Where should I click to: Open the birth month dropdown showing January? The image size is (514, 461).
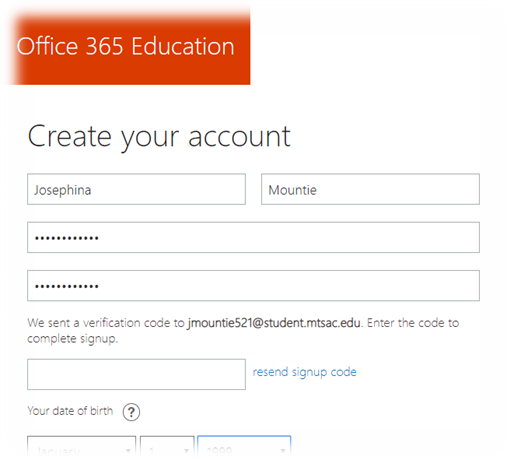82,448
